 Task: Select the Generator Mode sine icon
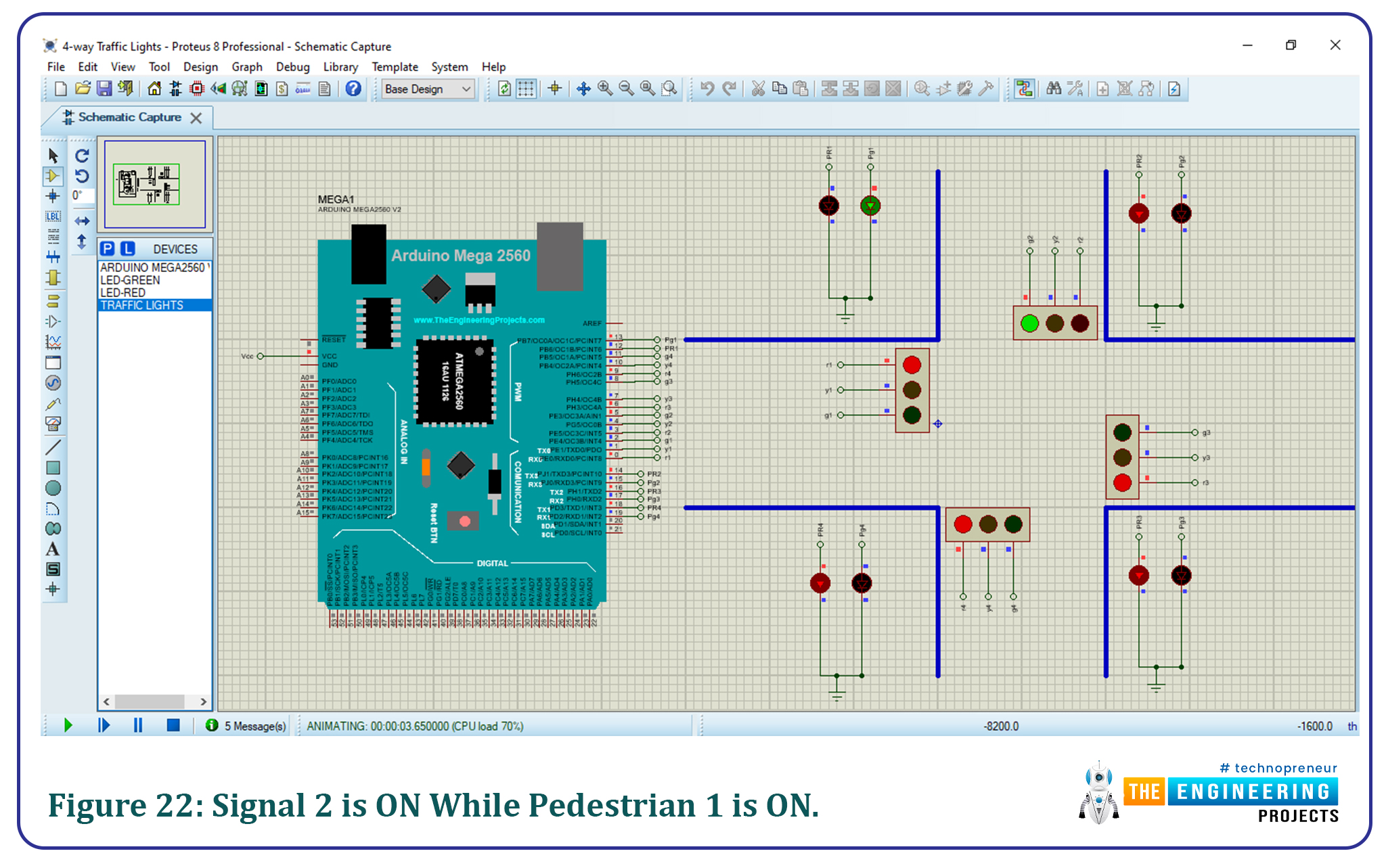[x=53, y=383]
